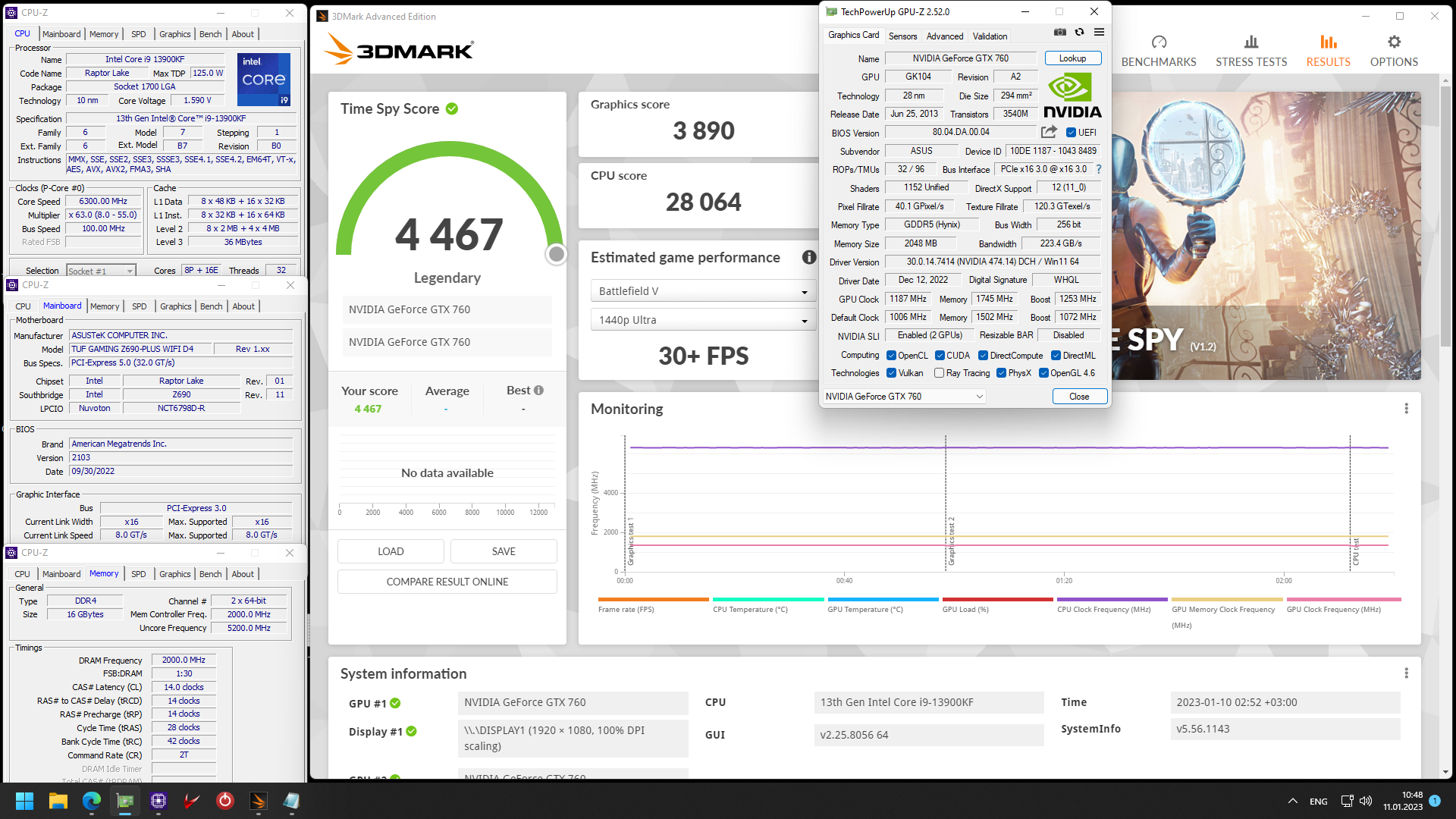Open the Monitoring panel three-dot menu
This screenshot has height=819, width=1456.
[x=1406, y=409]
